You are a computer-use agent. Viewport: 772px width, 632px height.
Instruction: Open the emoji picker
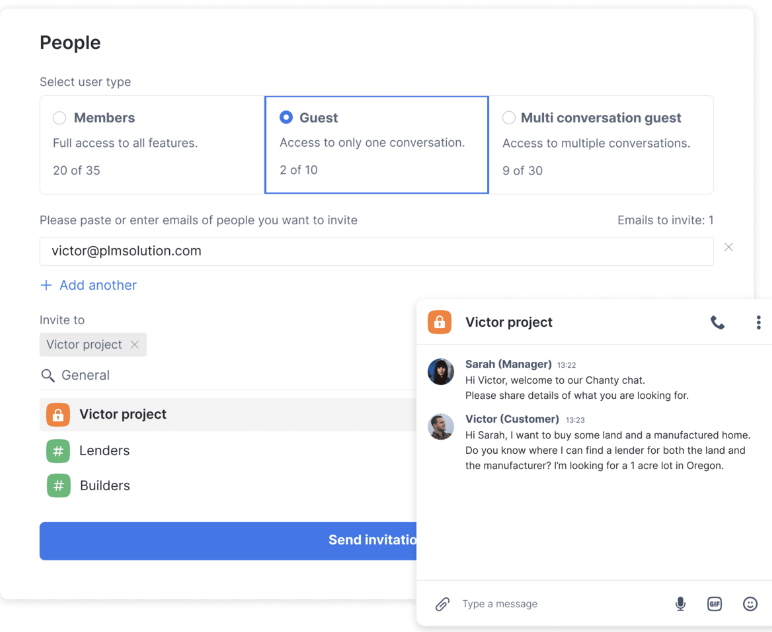point(750,604)
